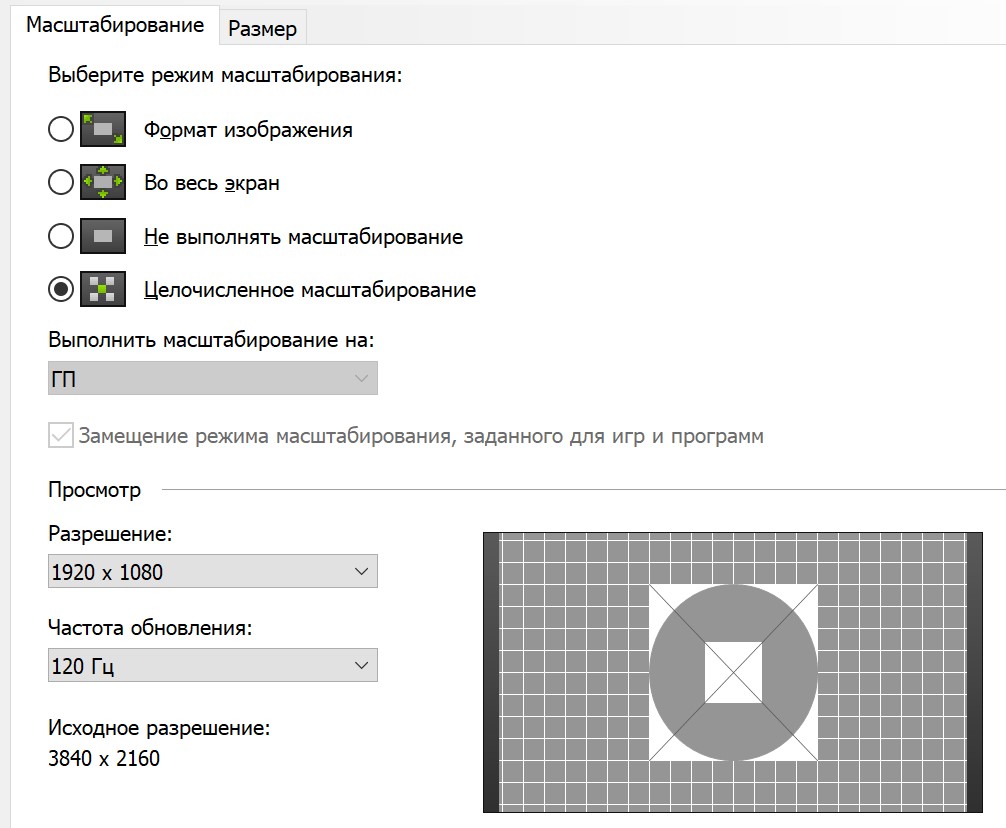Toggle the 'Замещение режима масштабирования' checkbox
Image resolution: width=1006 pixels, height=828 pixels.
click(x=61, y=436)
